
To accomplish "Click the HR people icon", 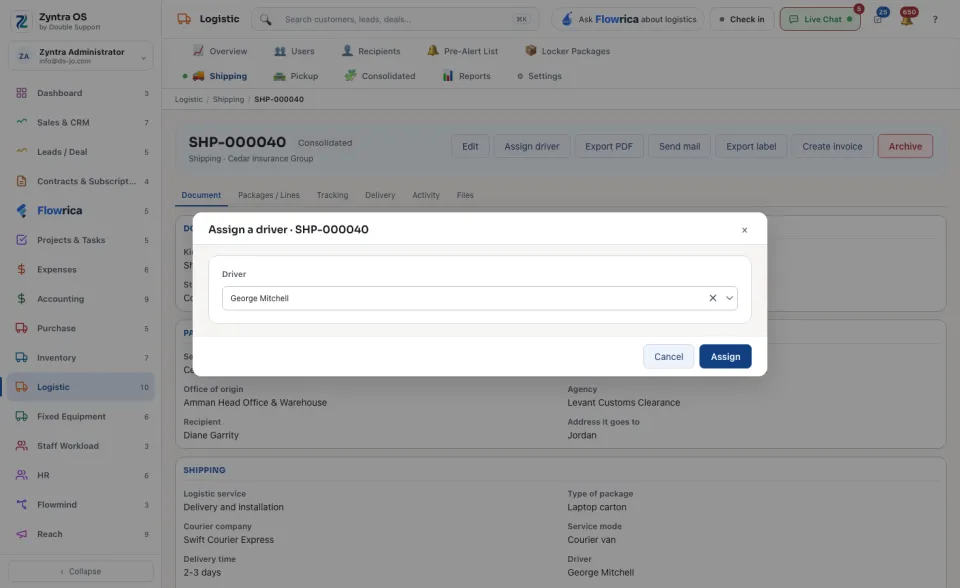I will [x=21, y=475].
